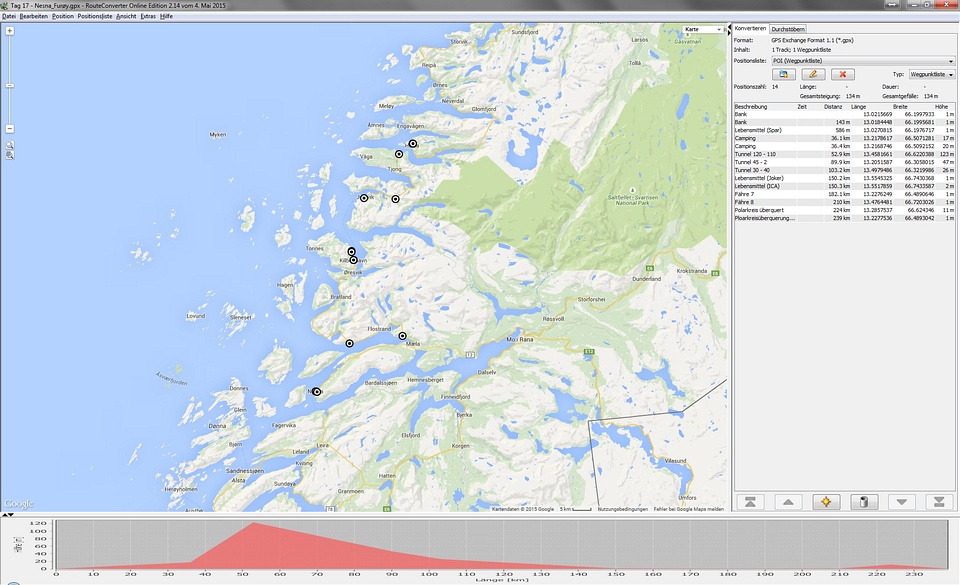Click the map zoom in plus button
960x585 pixels.
[9, 31]
